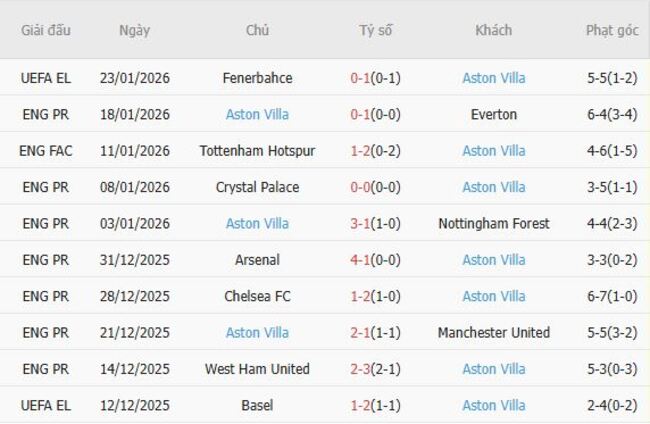This screenshot has height=424, width=650.
Task: Select the Chelsea FC team name
Action: pos(257,296)
